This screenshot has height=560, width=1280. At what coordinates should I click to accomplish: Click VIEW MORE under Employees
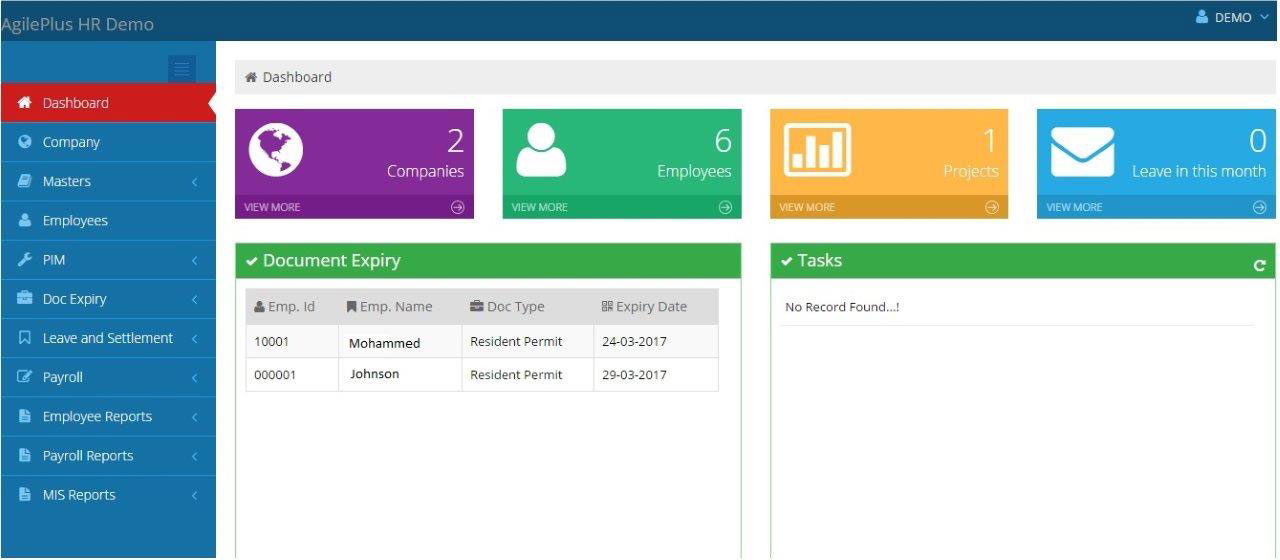coord(539,207)
